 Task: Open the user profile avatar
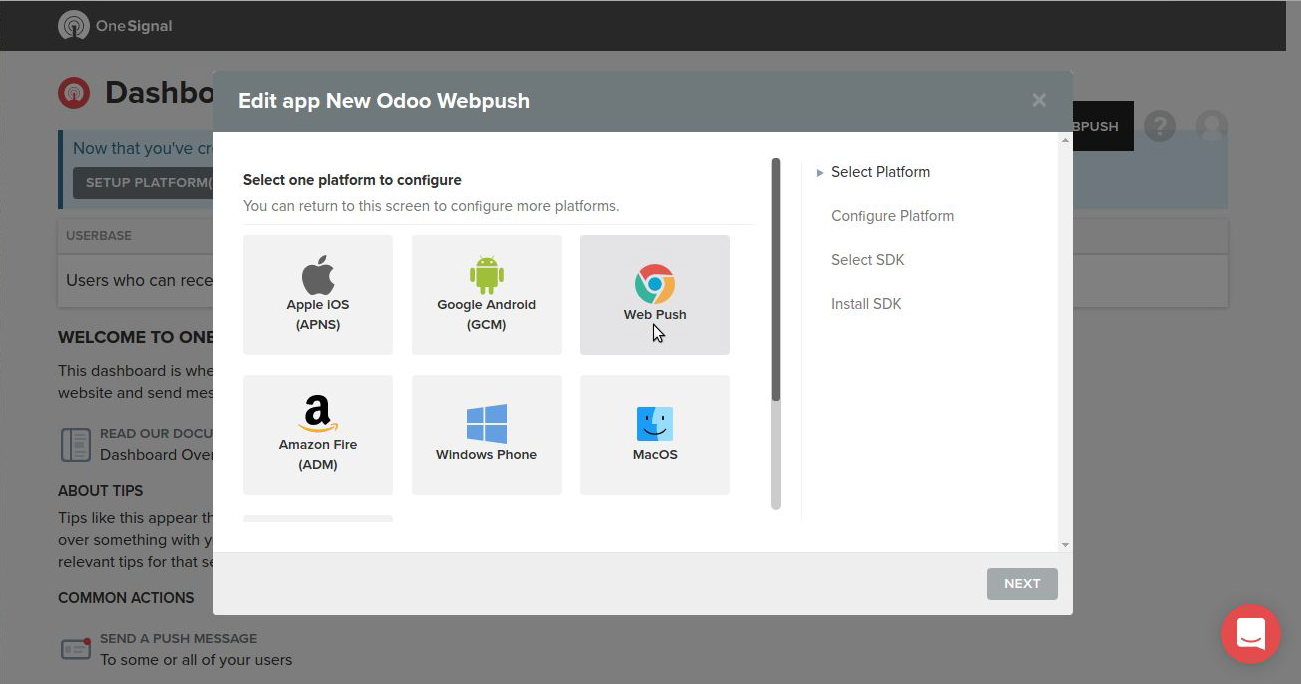(x=1212, y=126)
